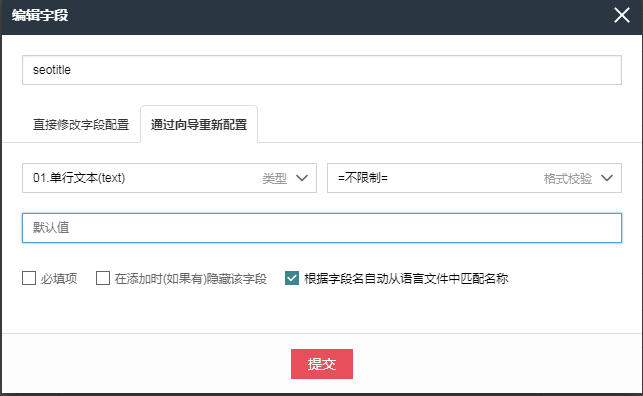This screenshot has height=396, width=643.
Task: Close the 编辑字段 dialog
Action: [622, 16]
